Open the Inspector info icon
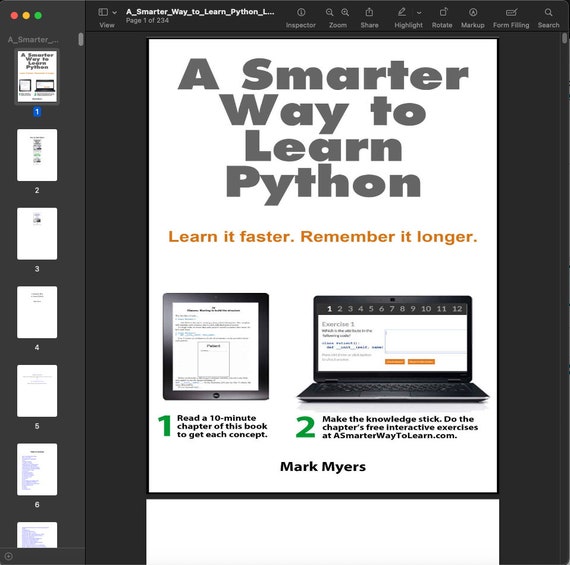570x565 pixels. [x=301, y=12]
